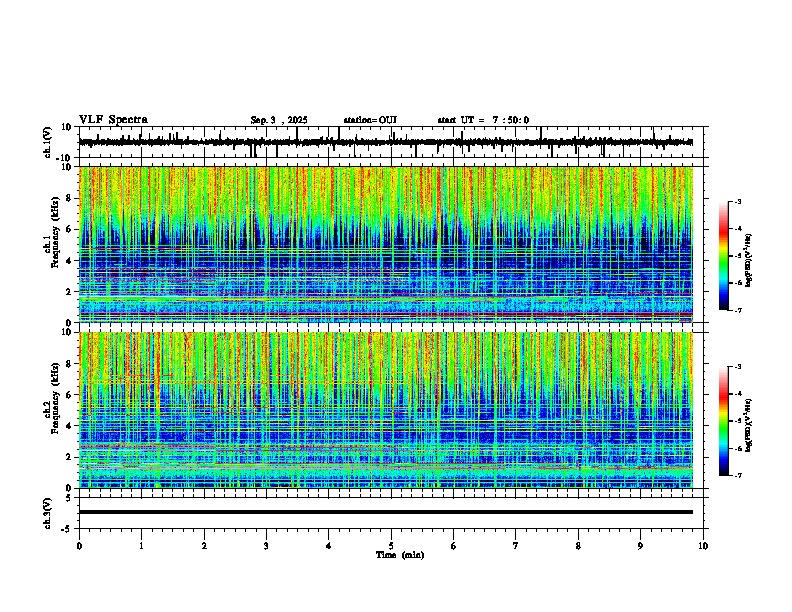
Task: Click the "station=OUI" header text
Action: point(370,120)
